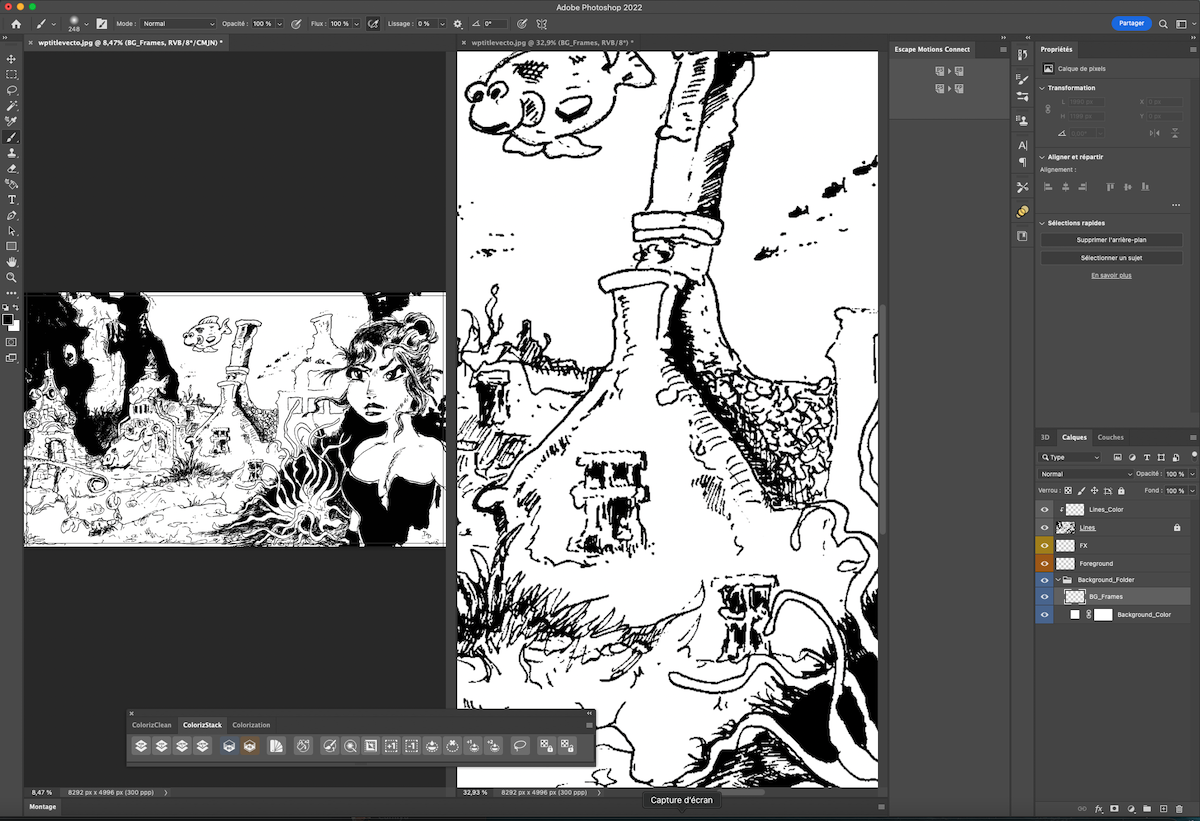Click the Partager button

coord(1131,23)
